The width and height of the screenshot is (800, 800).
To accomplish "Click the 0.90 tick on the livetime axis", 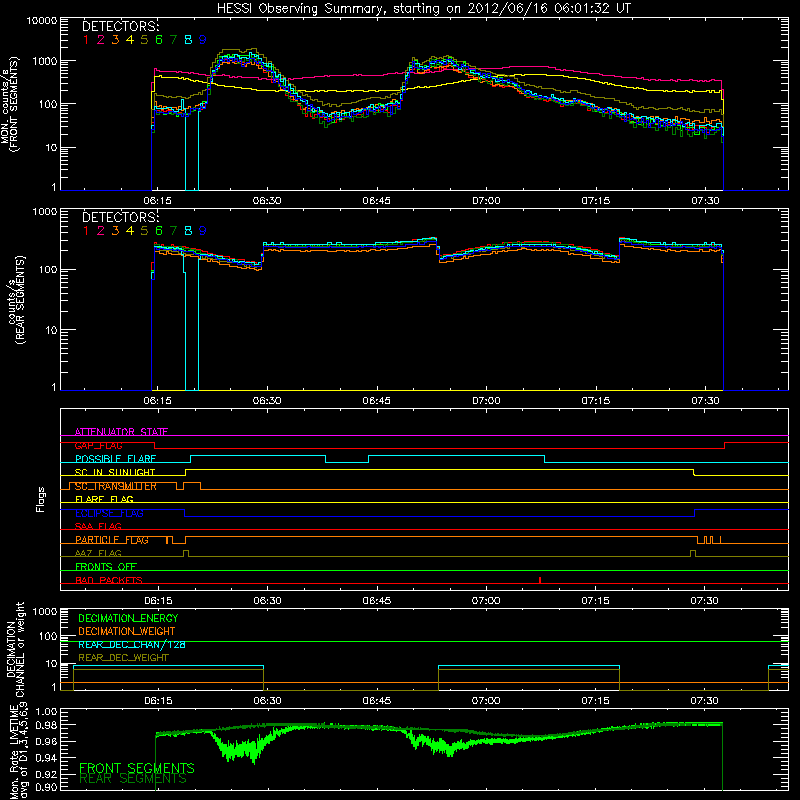I will point(47,787).
